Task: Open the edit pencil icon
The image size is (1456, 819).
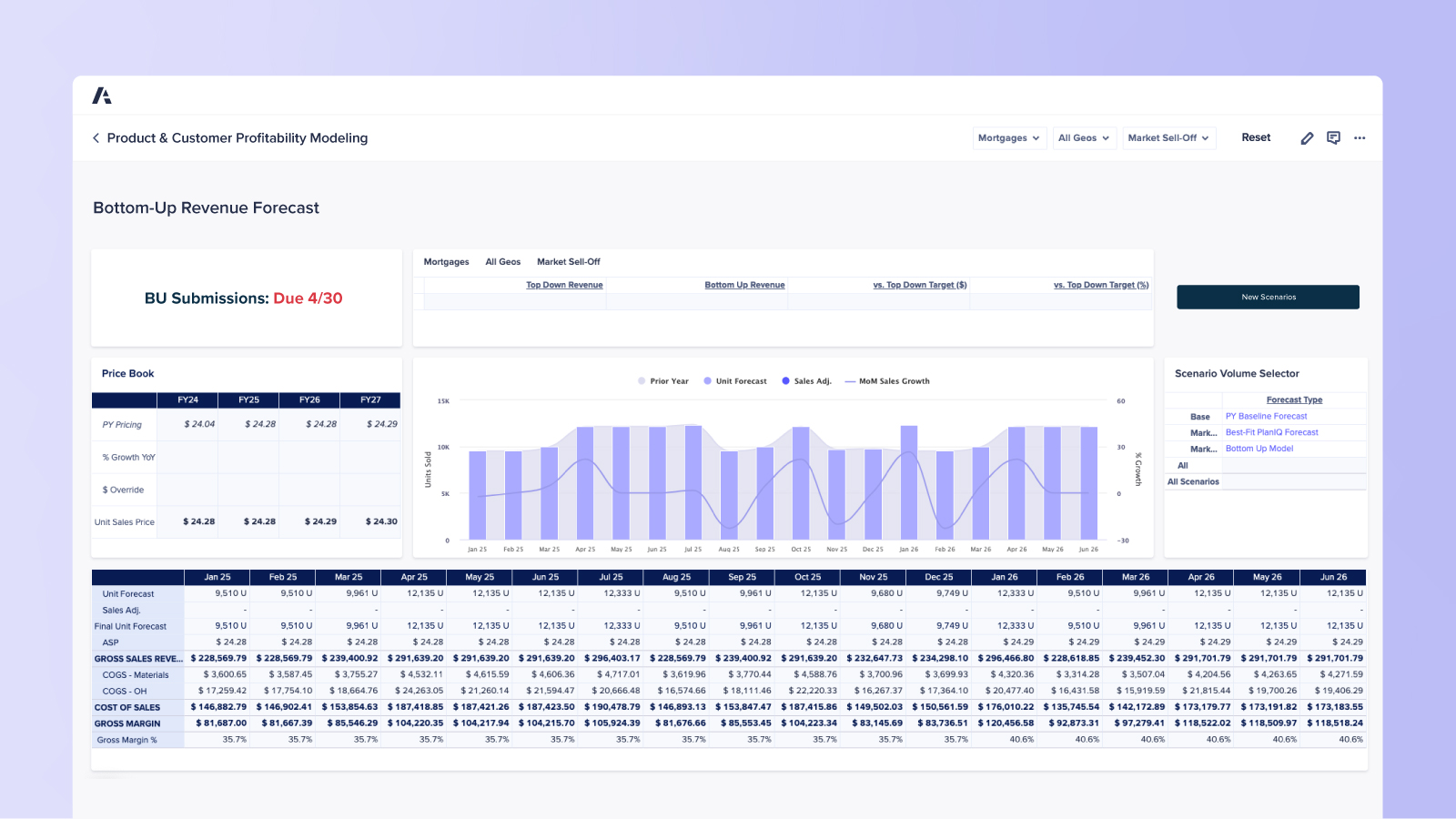Action: (1307, 137)
